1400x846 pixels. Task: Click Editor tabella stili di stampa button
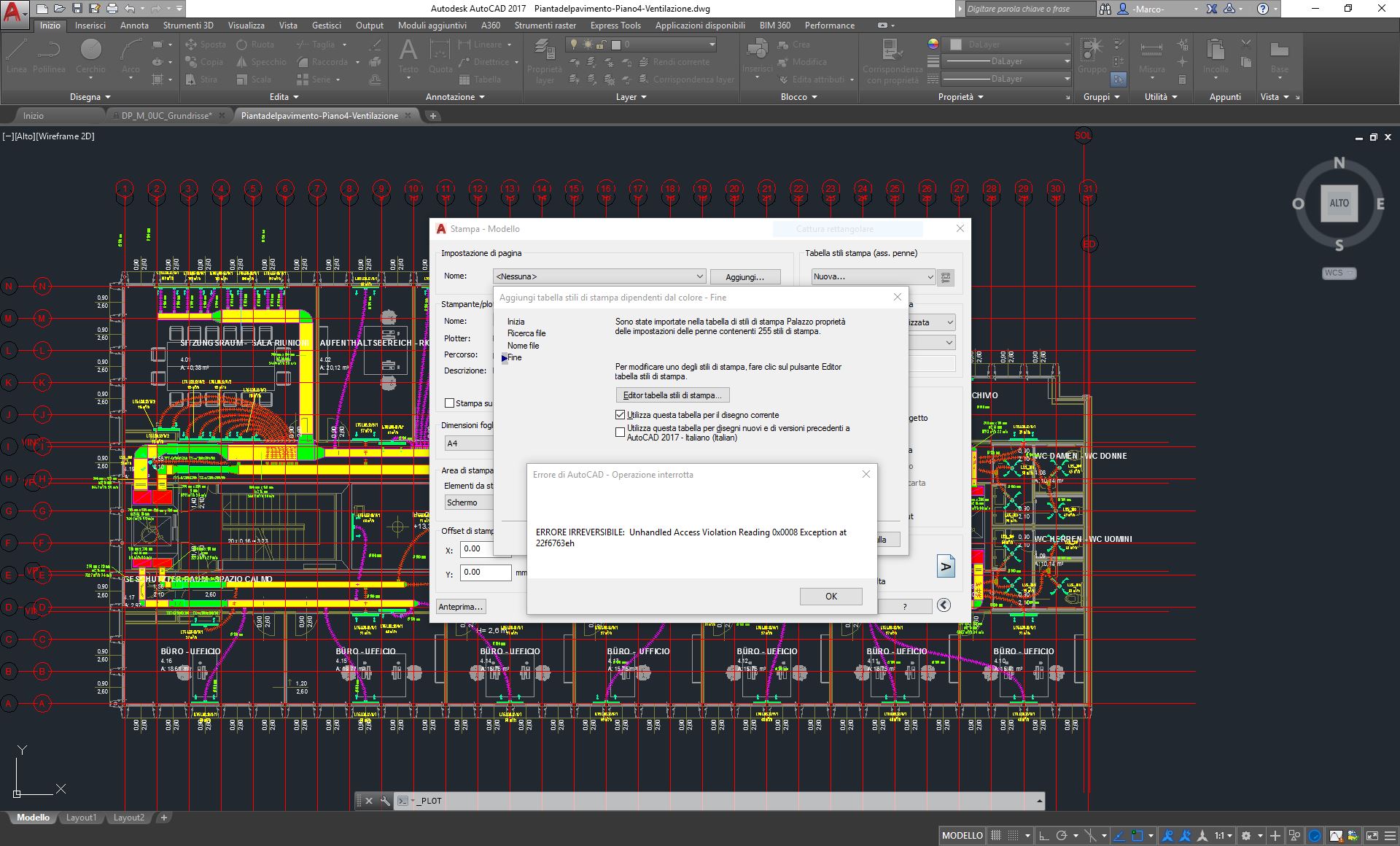click(672, 395)
